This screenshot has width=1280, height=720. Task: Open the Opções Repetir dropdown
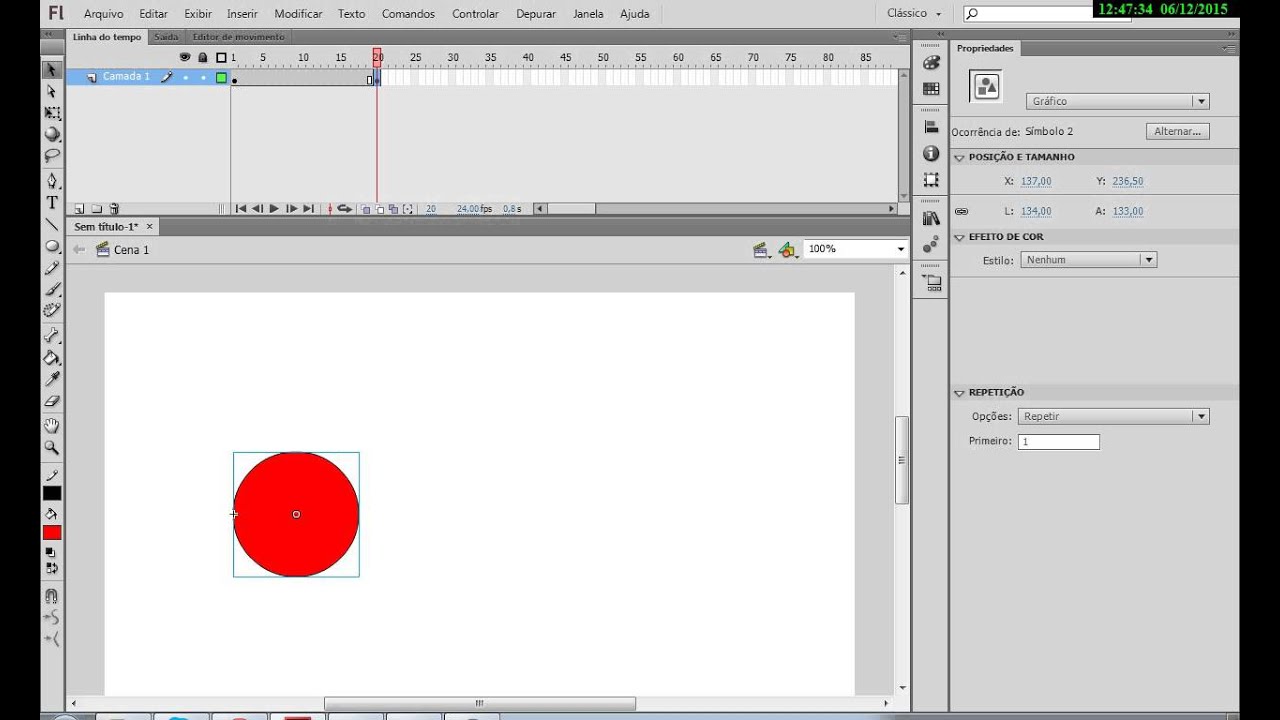click(1114, 416)
